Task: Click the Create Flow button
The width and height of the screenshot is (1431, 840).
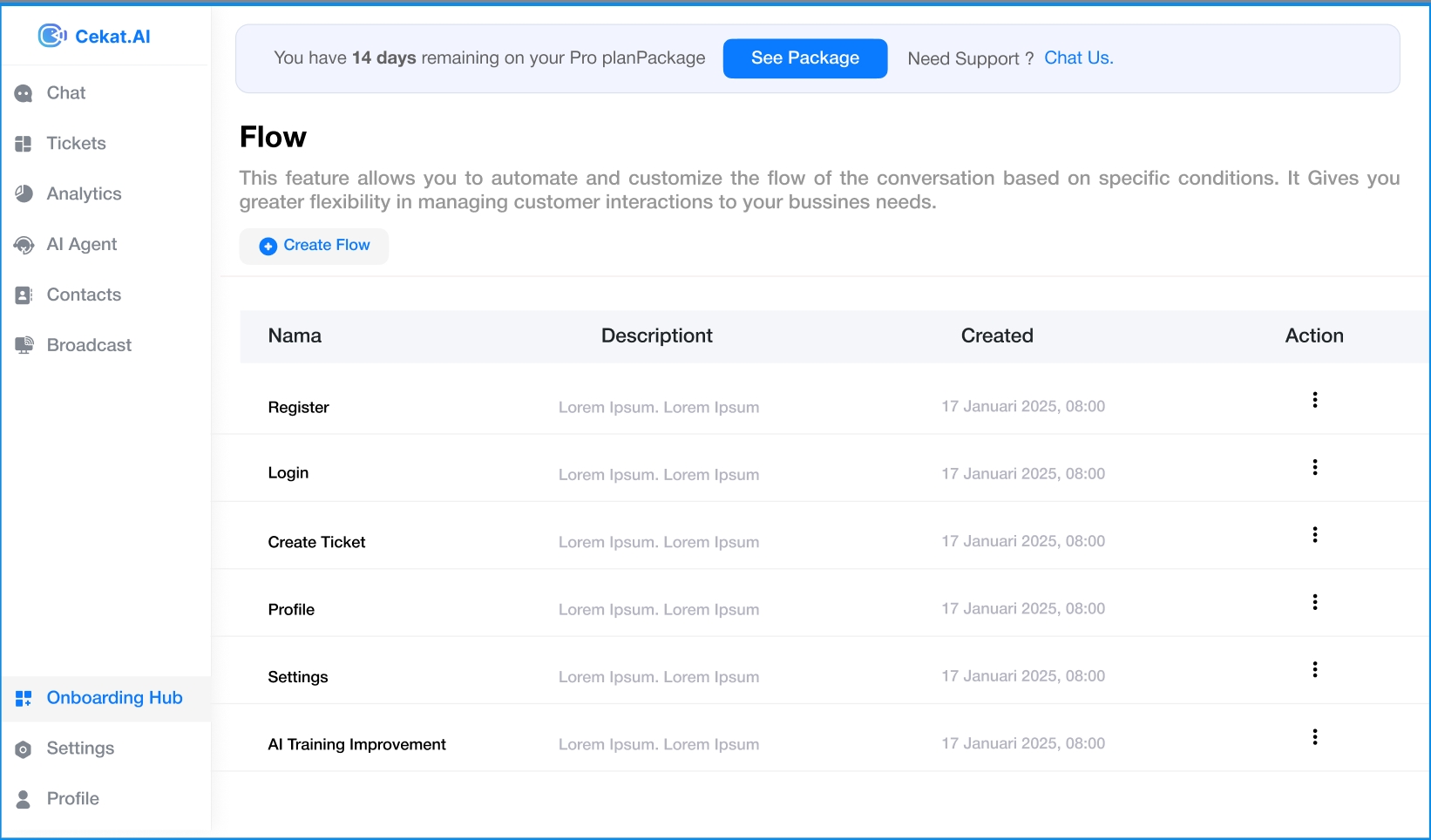Action: pyautogui.click(x=314, y=246)
